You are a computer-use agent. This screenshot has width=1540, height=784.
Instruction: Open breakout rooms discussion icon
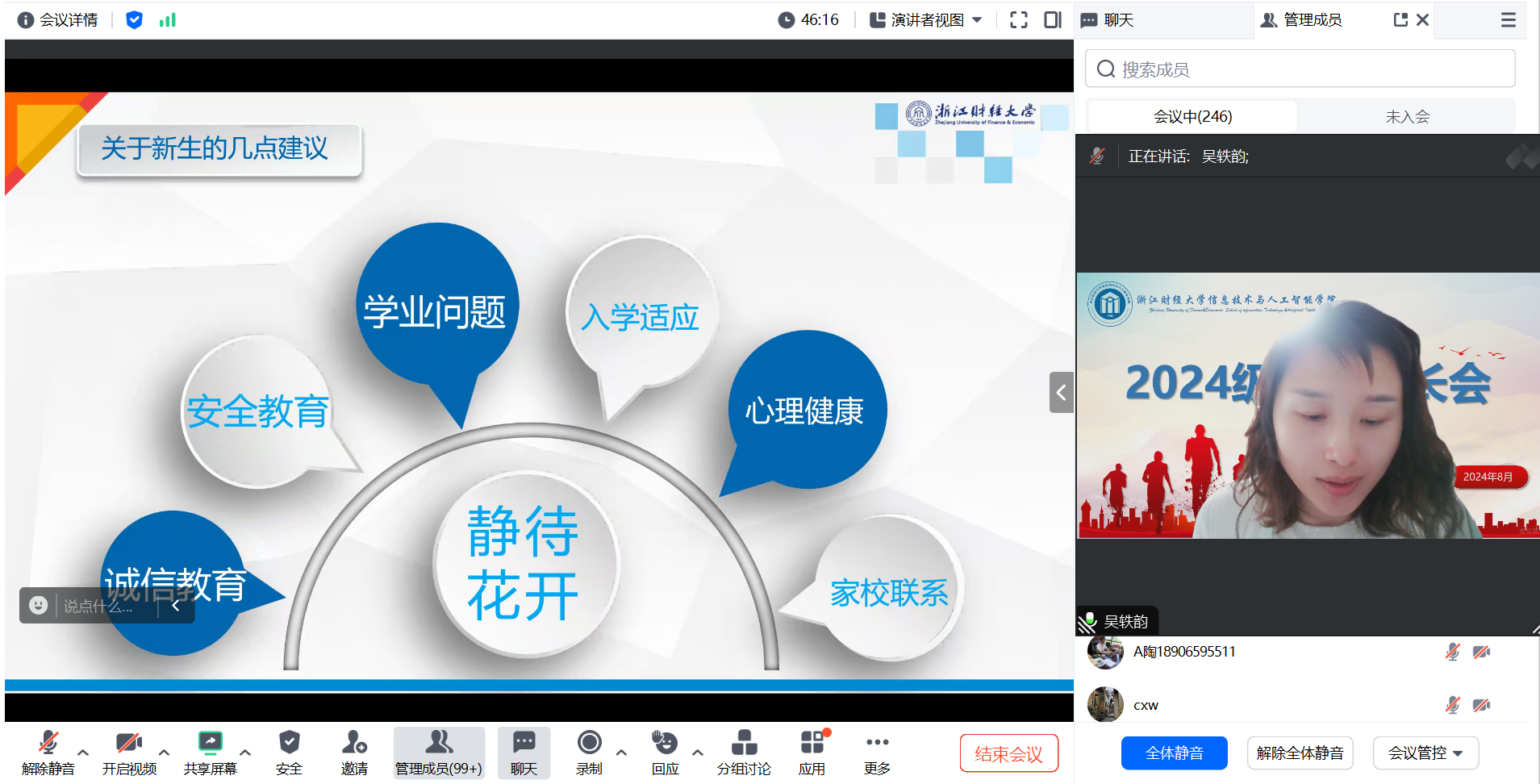pyautogui.click(x=744, y=743)
